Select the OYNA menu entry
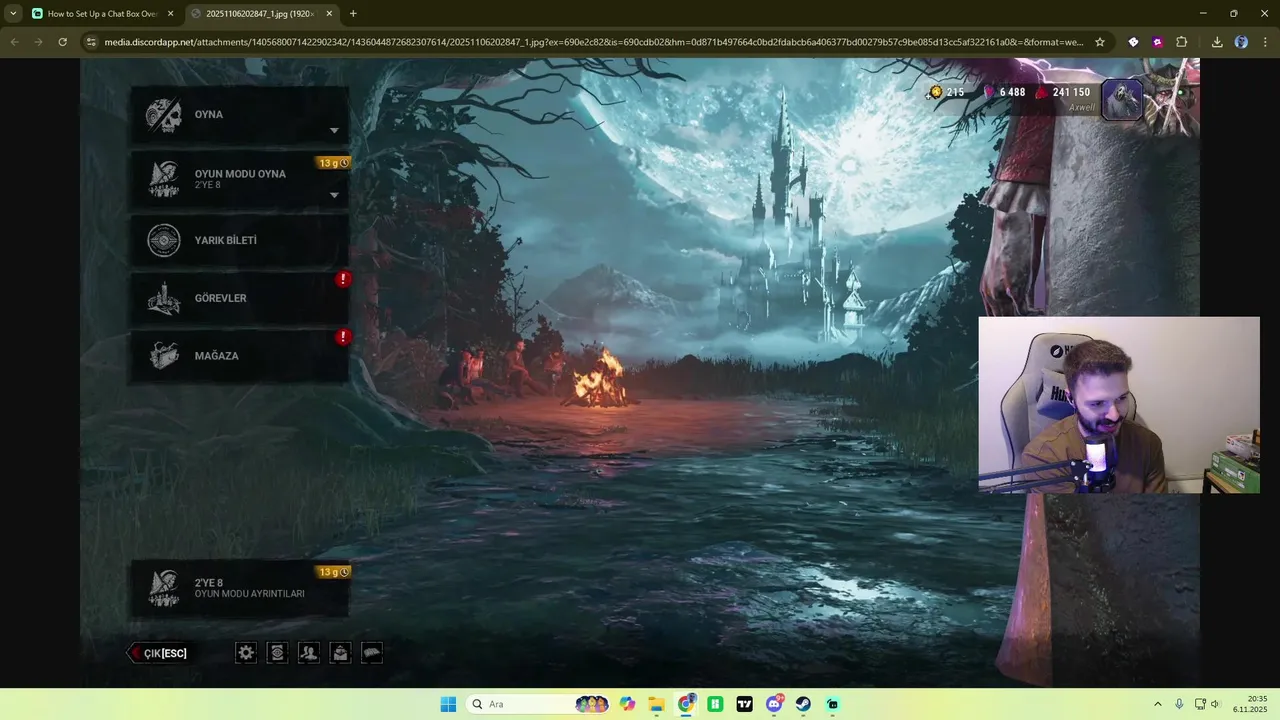This screenshot has width=1280, height=720. tap(240, 115)
